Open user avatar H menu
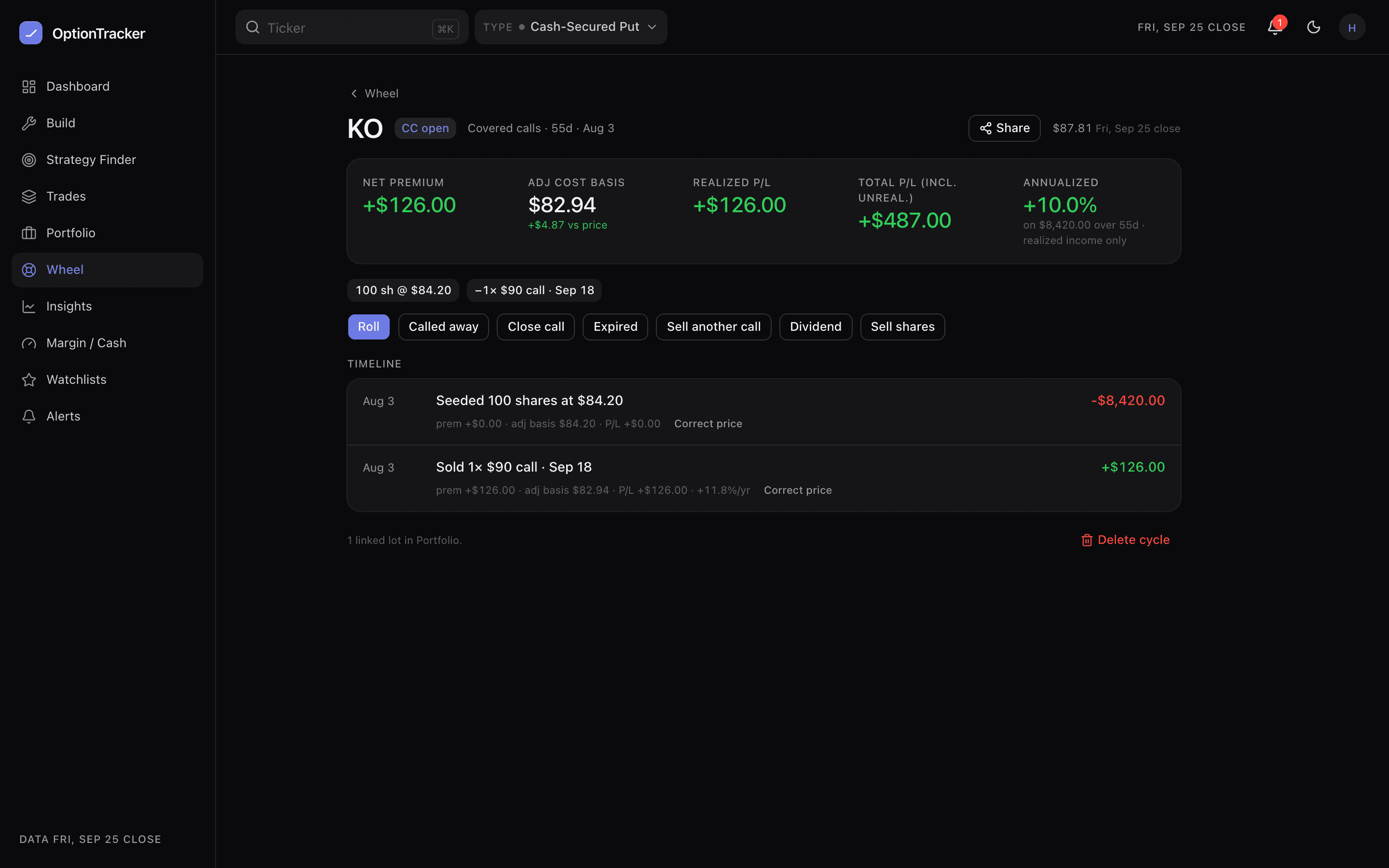The width and height of the screenshot is (1389, 868). coord(1352,27)
